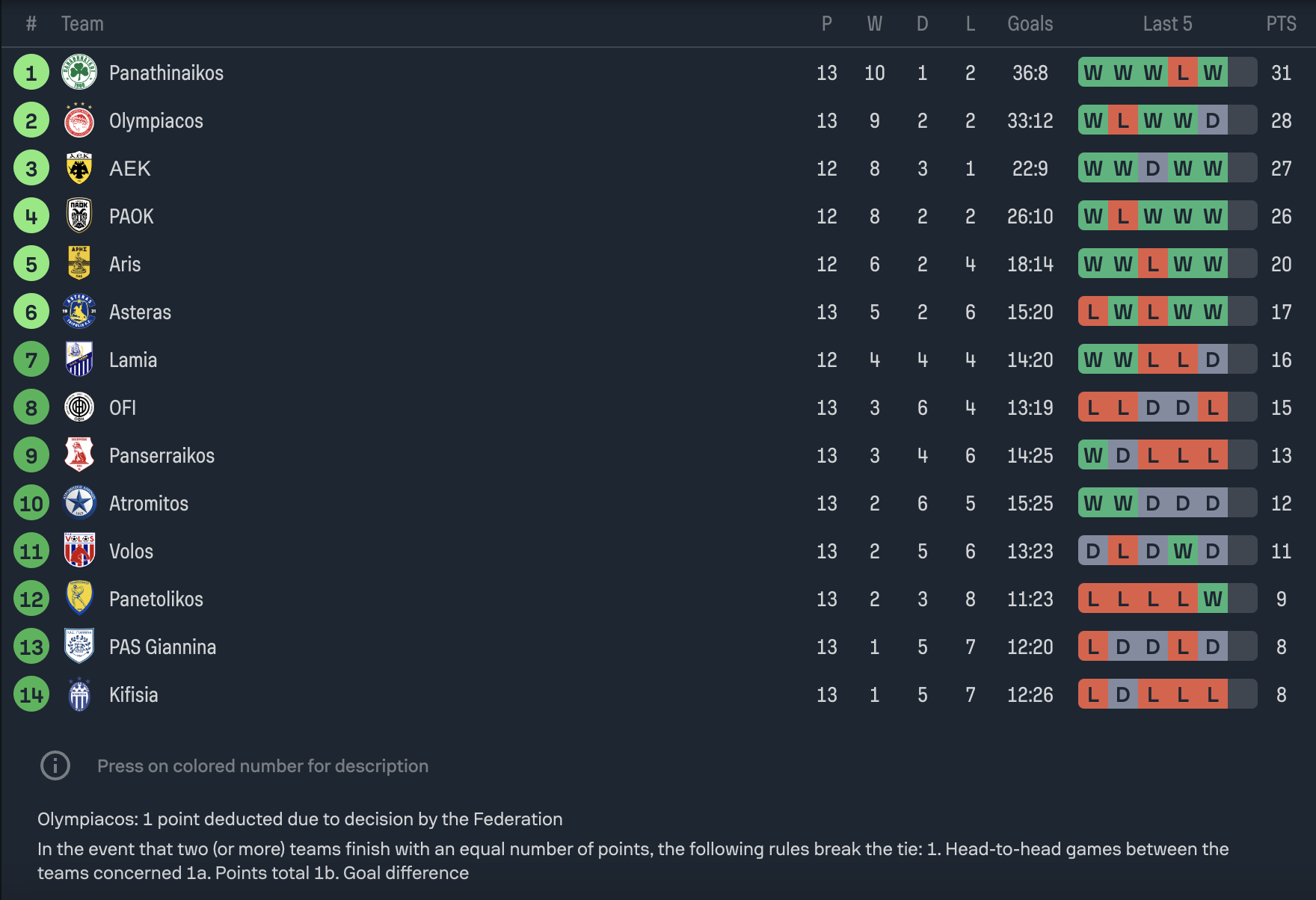Screen dimensions: 1316x900
Task: Click the Last 5 column header
Action: [1167, 24]
